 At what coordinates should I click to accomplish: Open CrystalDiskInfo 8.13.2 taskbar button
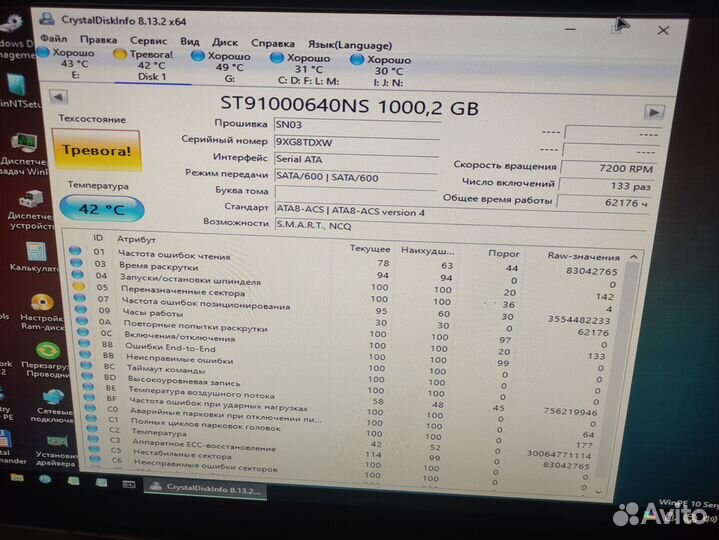pyautogui.click(x=205, y=489)
